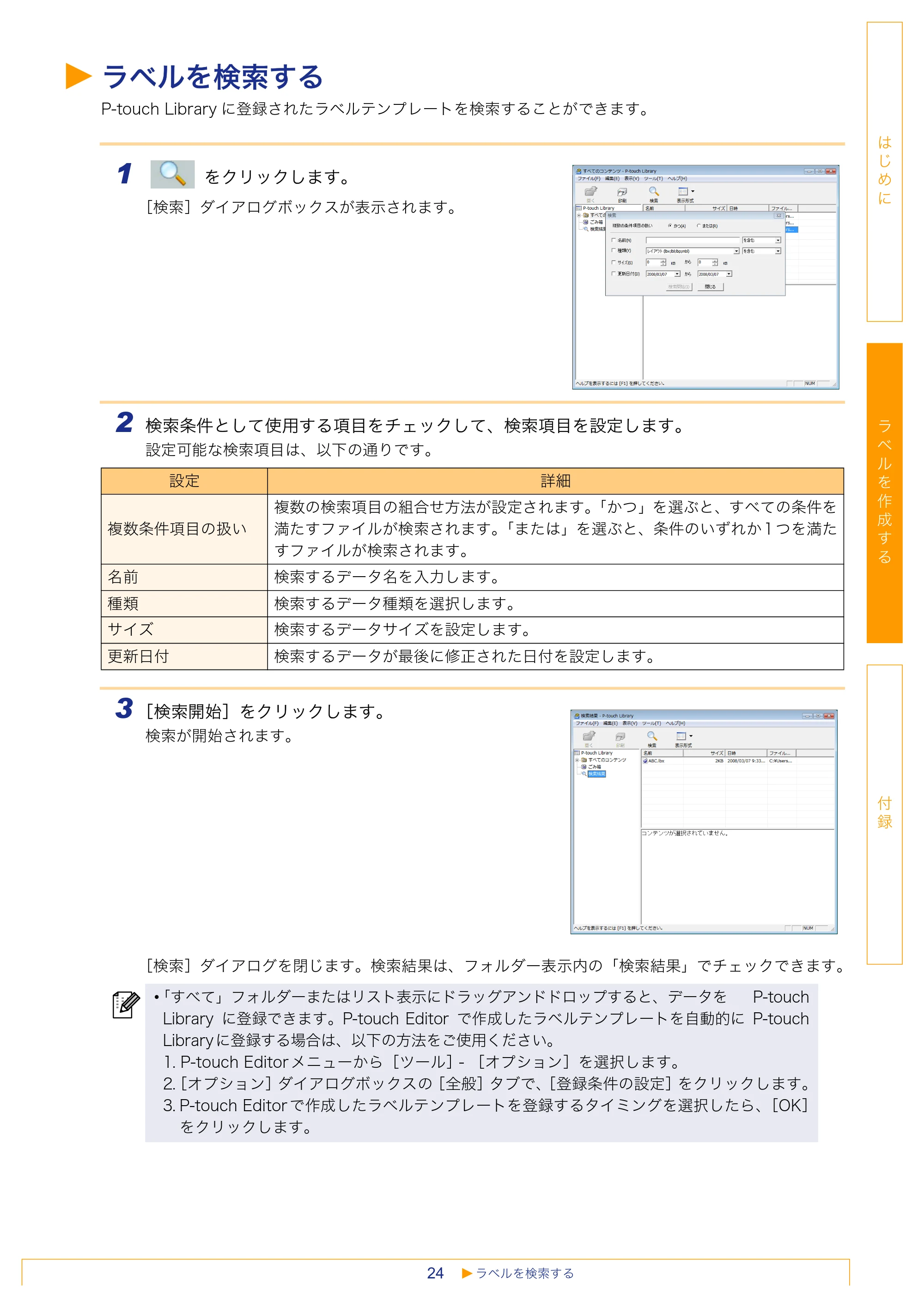Select the または(R) radio button
Viewport: 924px width, 1308px height.
pos(699,226)
